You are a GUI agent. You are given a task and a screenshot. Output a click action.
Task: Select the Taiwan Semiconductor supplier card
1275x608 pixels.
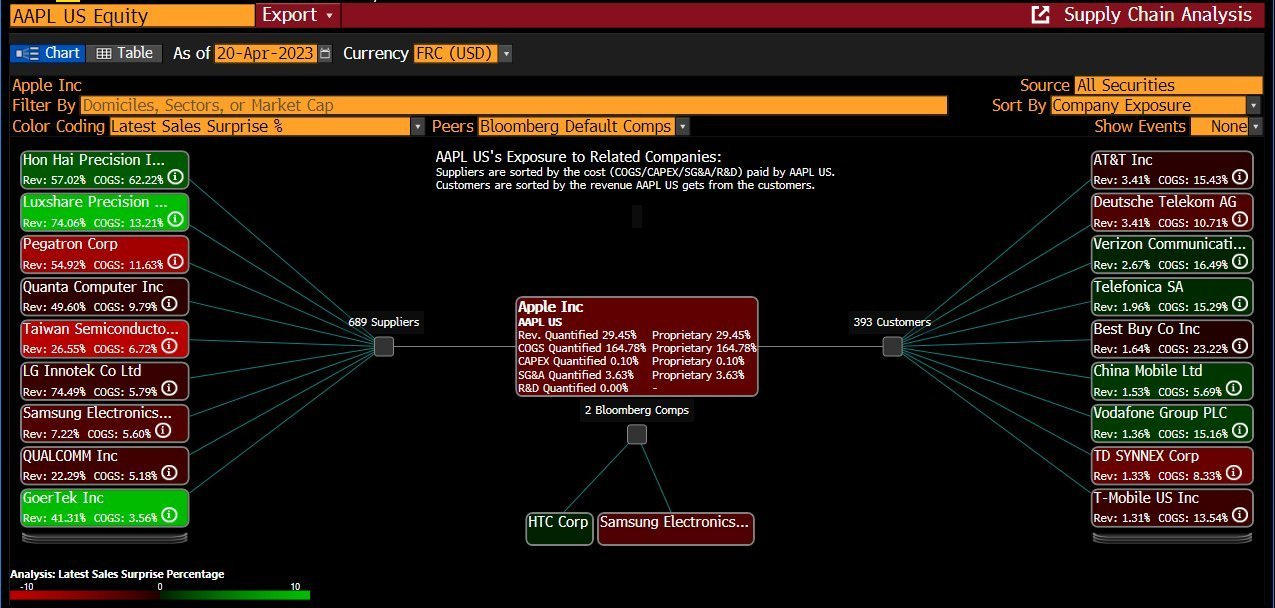coord(104,338)
